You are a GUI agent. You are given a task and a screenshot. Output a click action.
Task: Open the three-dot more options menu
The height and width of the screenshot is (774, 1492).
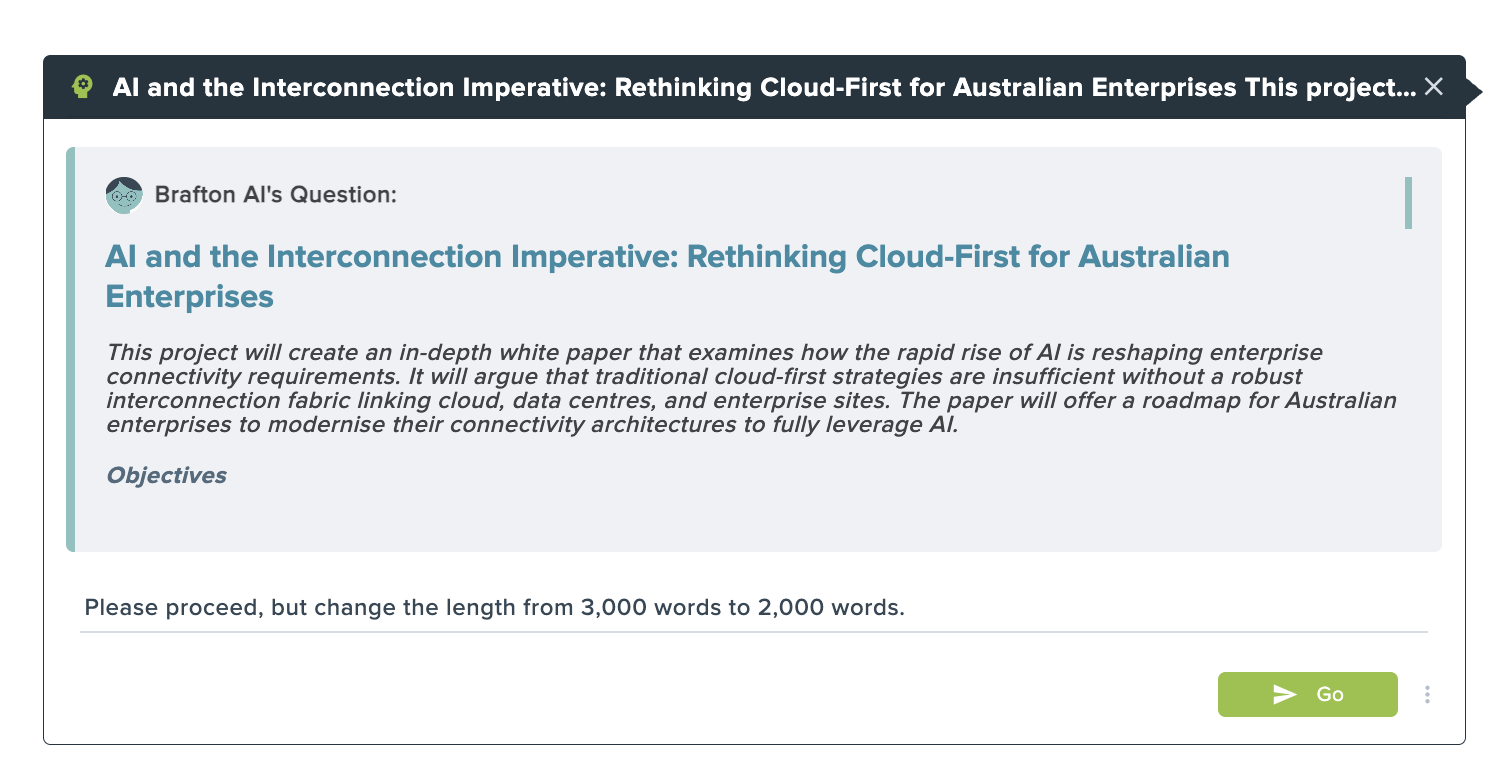point(1428,694)
